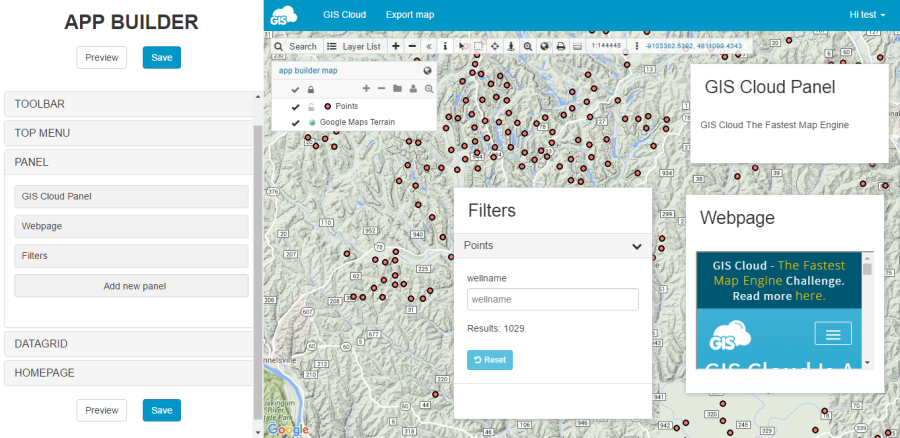Screen dimensions: 900x438
Task: Toggle the Layer List panel
Action: (354, 46)
